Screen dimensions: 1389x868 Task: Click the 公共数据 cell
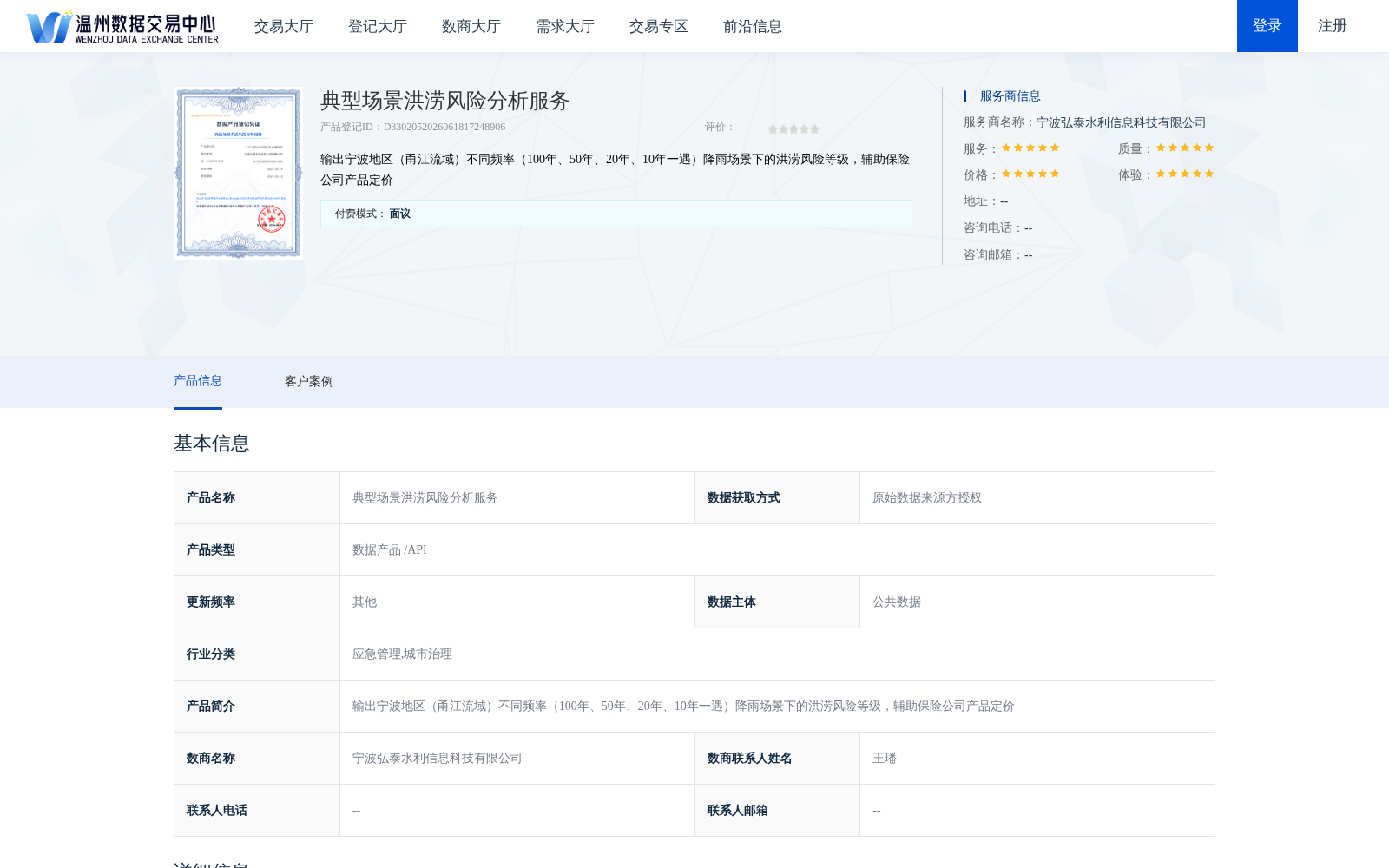[1037, 602]
